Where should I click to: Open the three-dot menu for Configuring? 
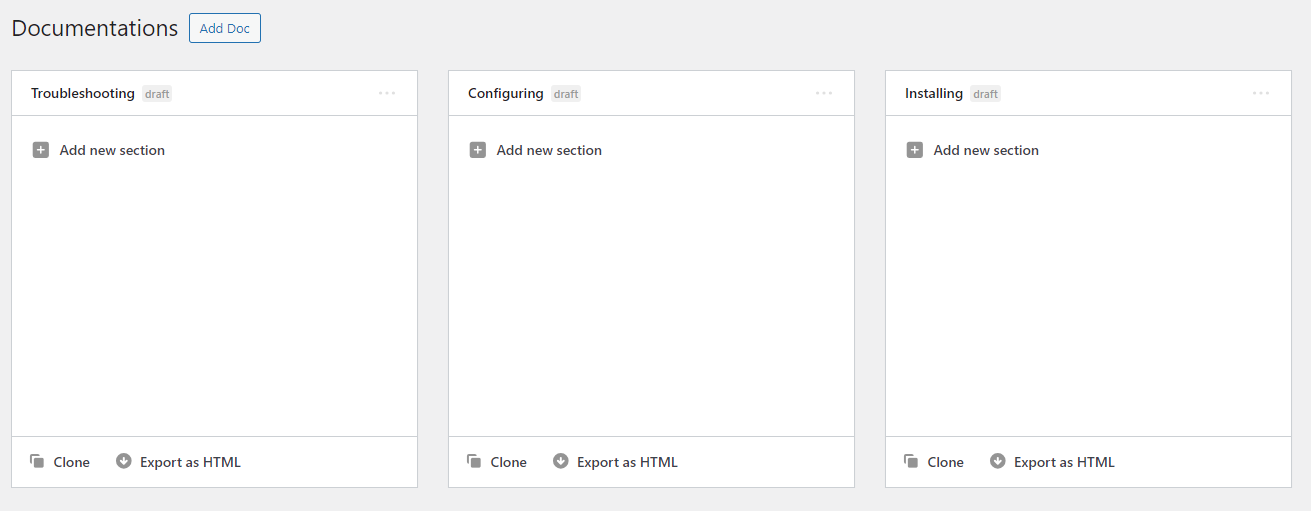824,93
